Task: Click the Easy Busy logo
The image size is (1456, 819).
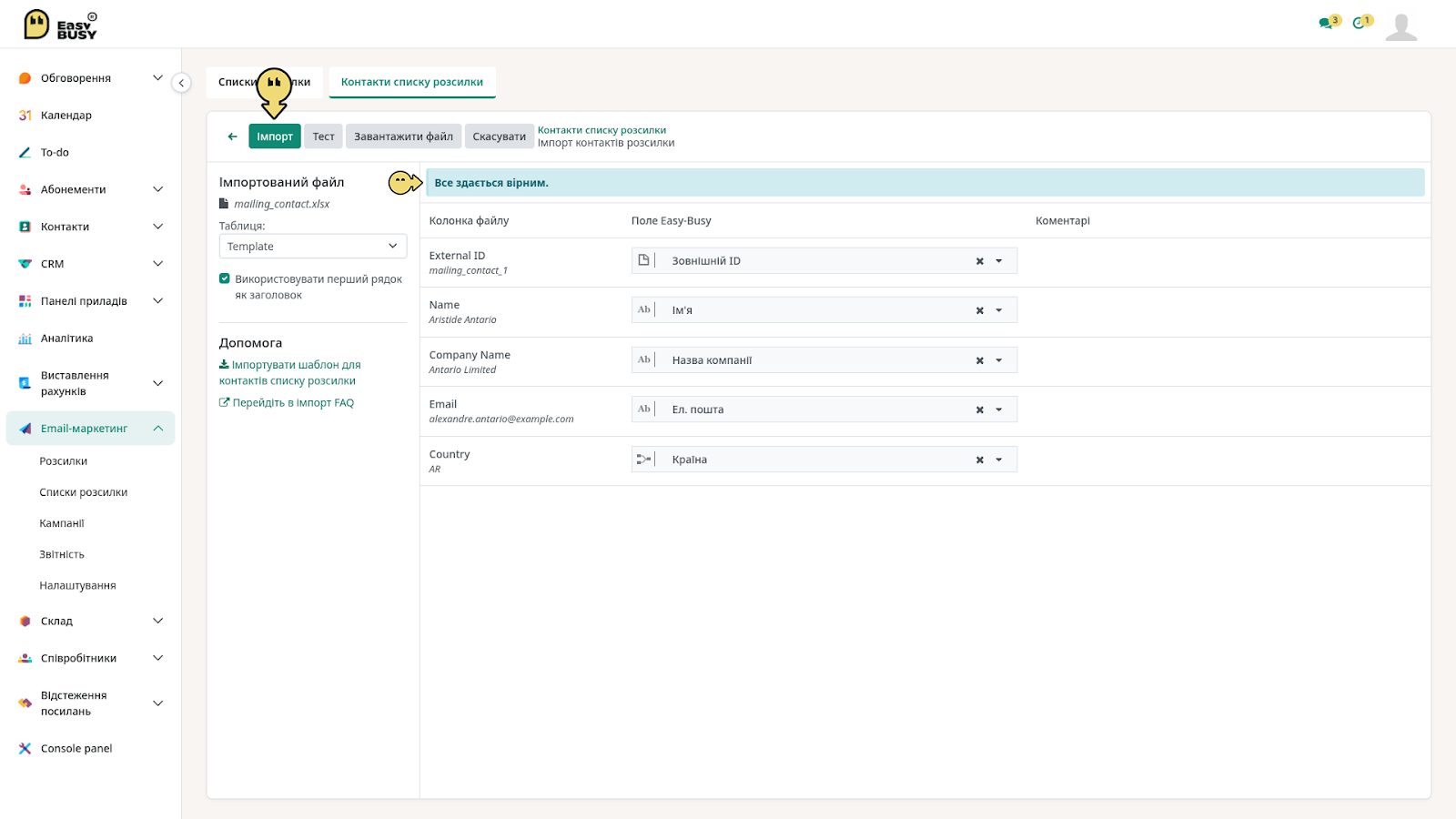Action: (x=60, y=25)
